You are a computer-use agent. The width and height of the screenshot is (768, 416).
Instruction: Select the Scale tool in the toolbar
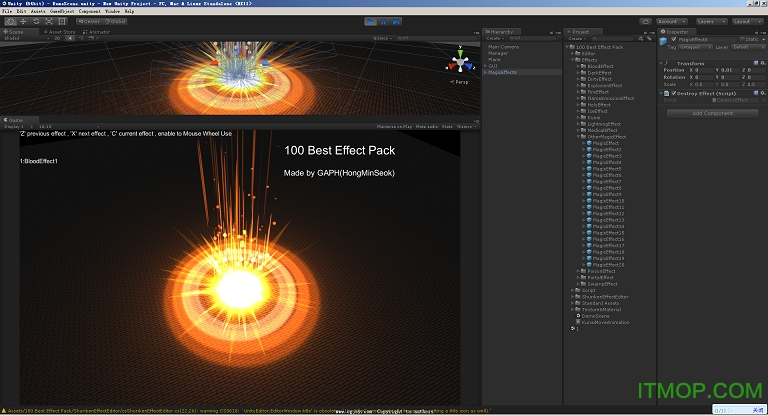tap(49, 22)
